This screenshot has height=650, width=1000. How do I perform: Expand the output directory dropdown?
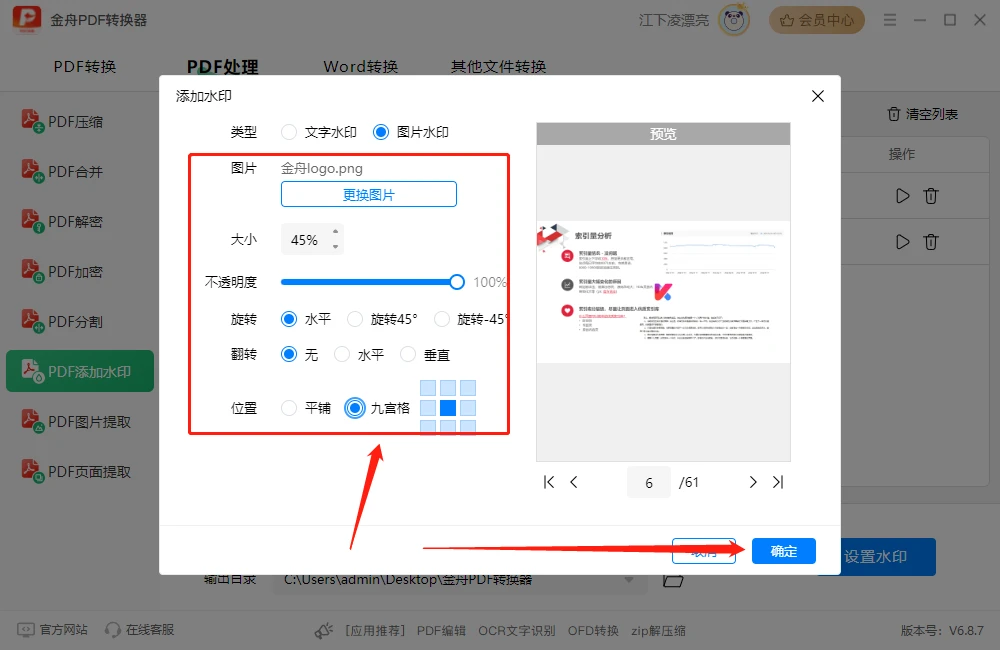(630, 580)
